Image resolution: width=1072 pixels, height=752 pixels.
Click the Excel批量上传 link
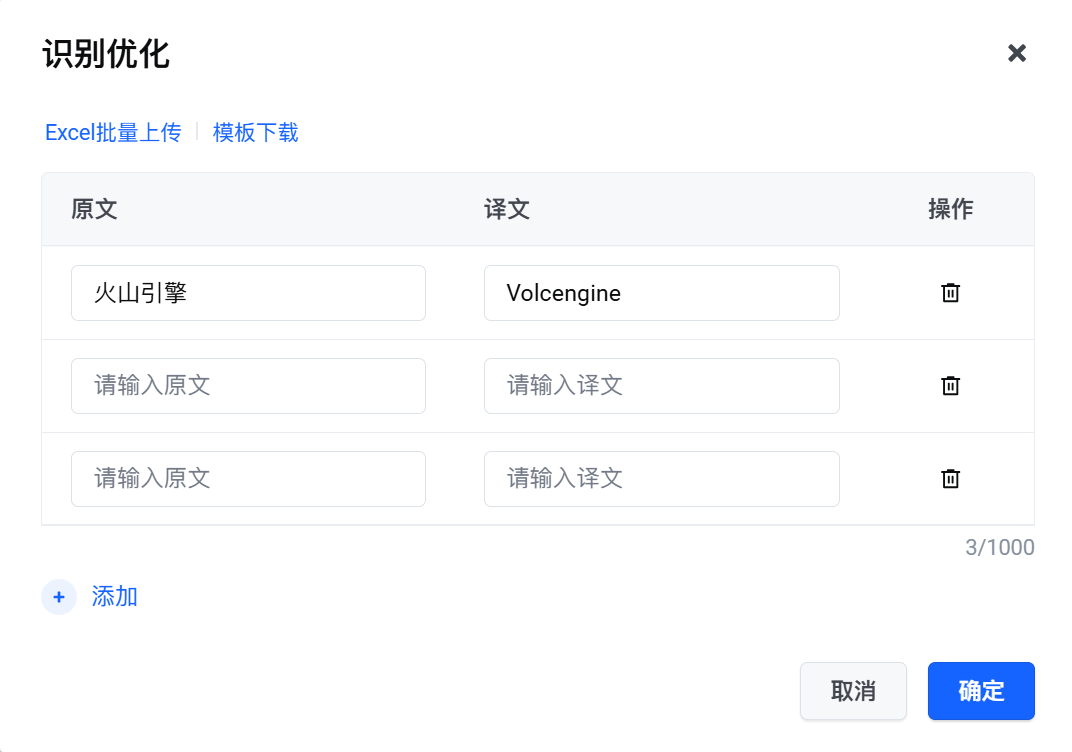[x=113, y=133]
